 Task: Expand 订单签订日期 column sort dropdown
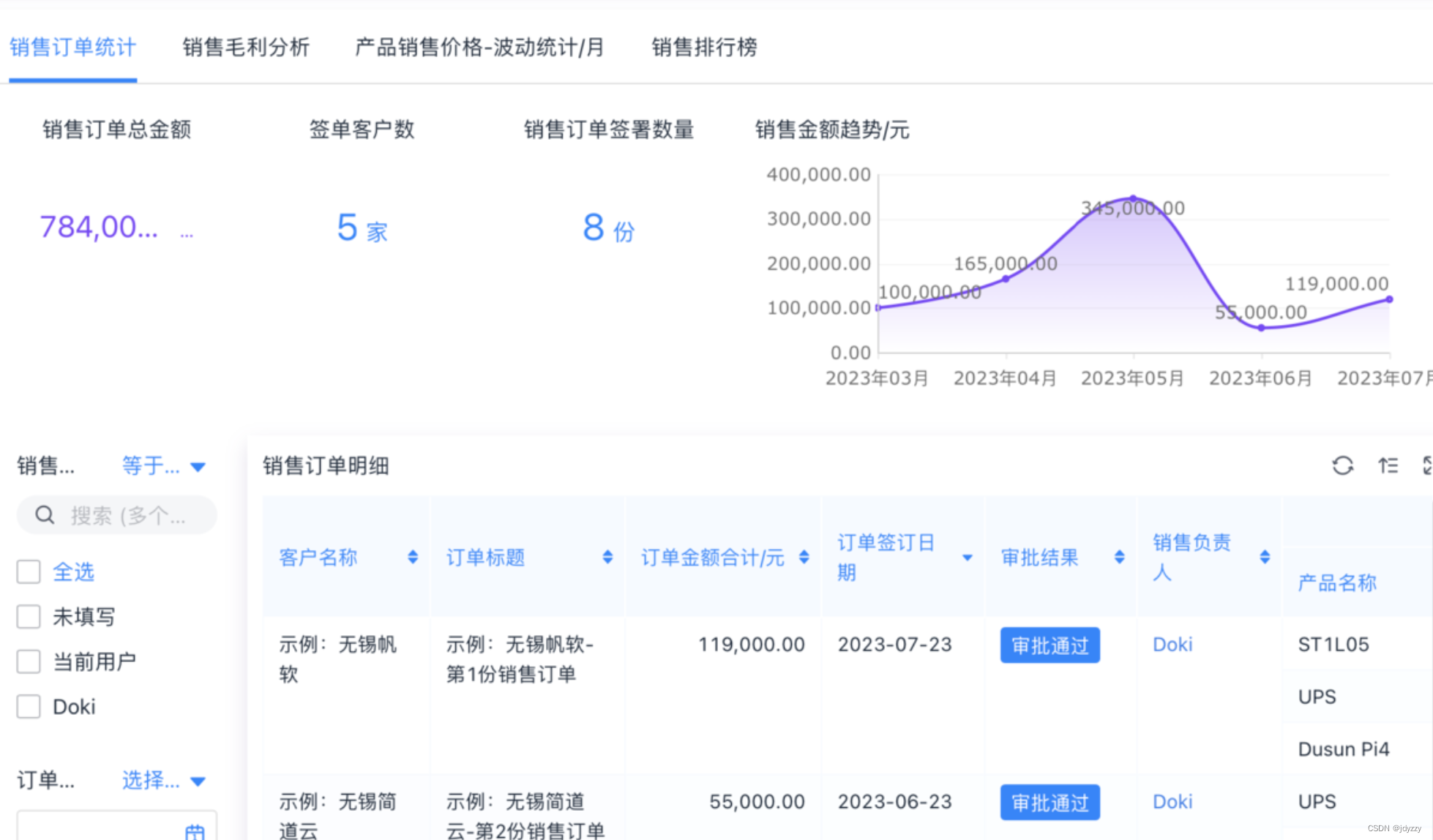[967, 558]
